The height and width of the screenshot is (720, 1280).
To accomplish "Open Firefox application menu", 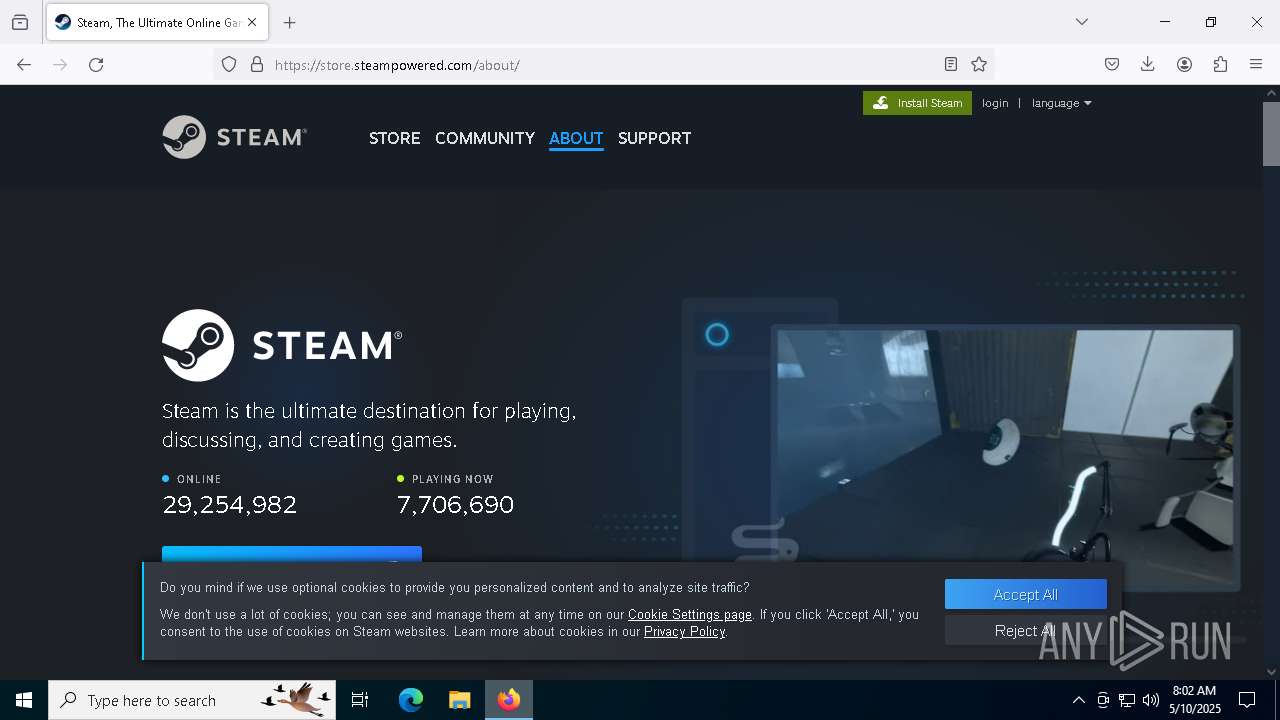I will 1256,65.
